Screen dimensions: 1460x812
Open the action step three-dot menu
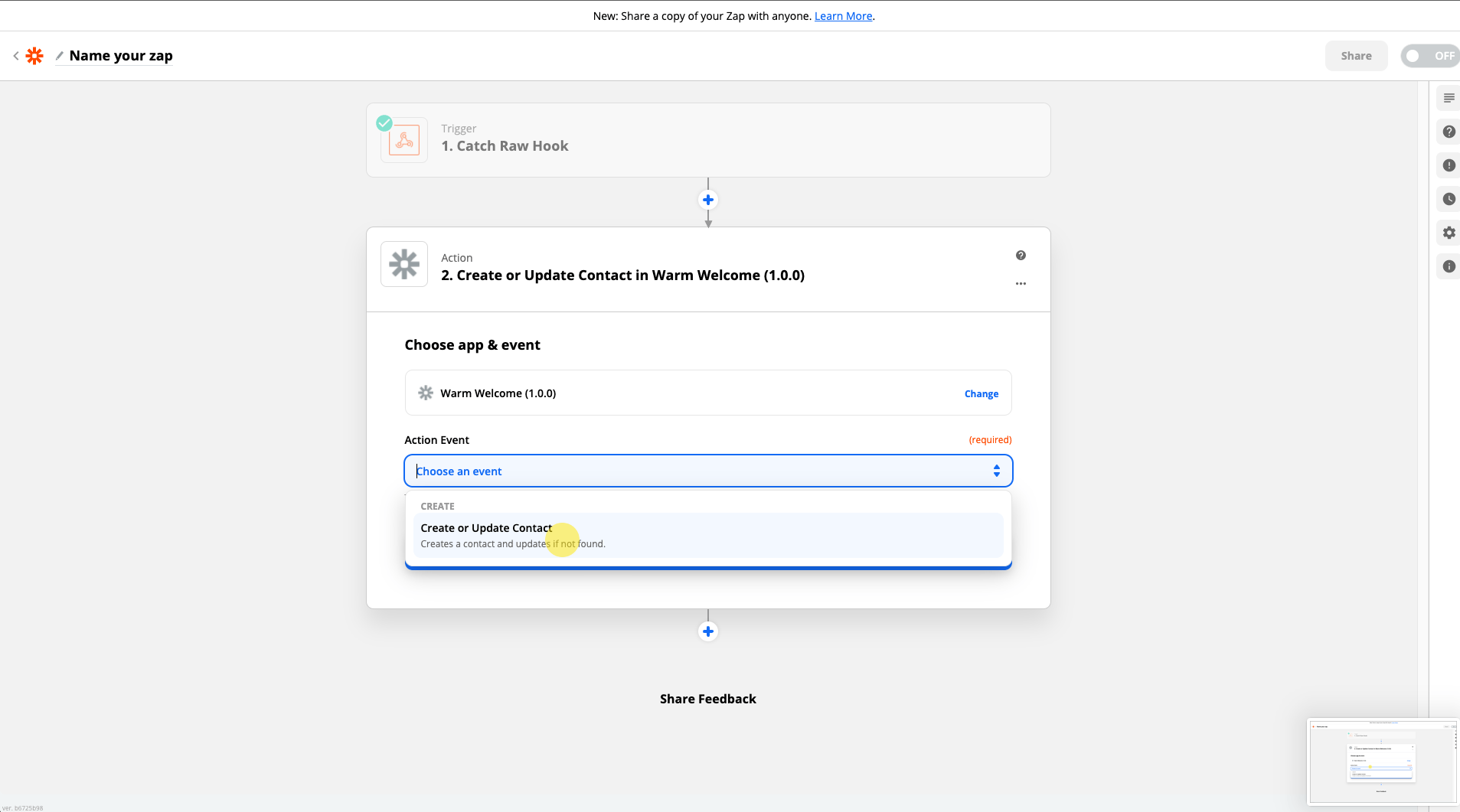(x=1021, y=283)
